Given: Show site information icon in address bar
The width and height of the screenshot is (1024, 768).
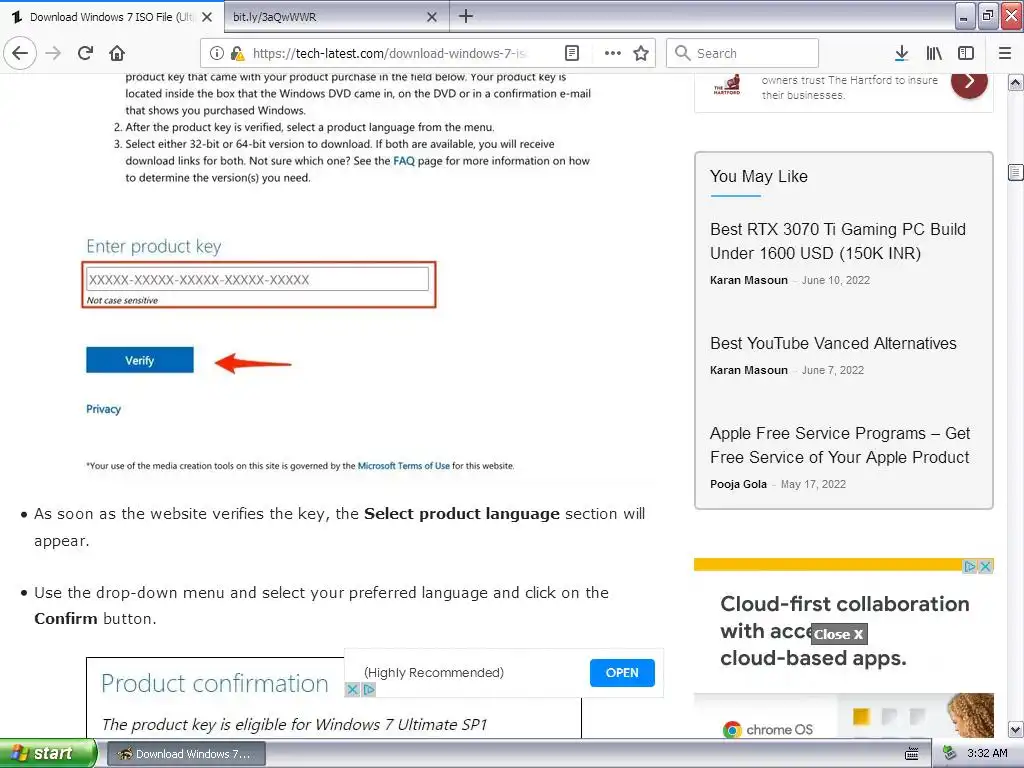Looking at the screenshot, I should pos(217,53).
